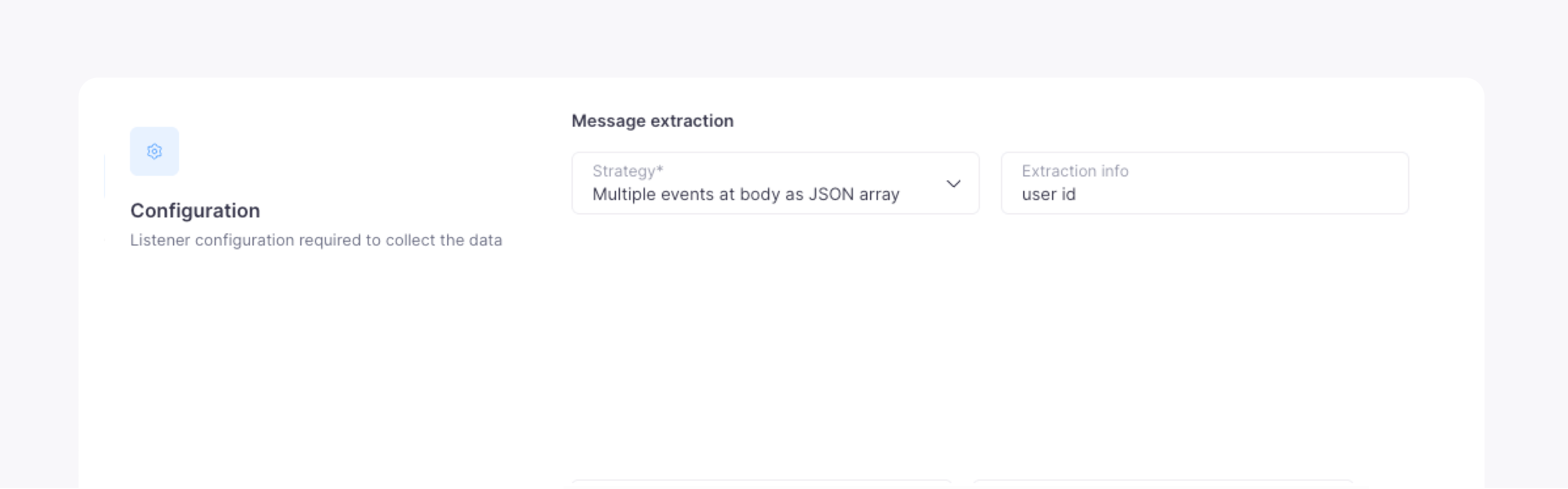Screen dimensions: 1568x489
Task: Click the Message extraction section heading
Action: (652, 121)
